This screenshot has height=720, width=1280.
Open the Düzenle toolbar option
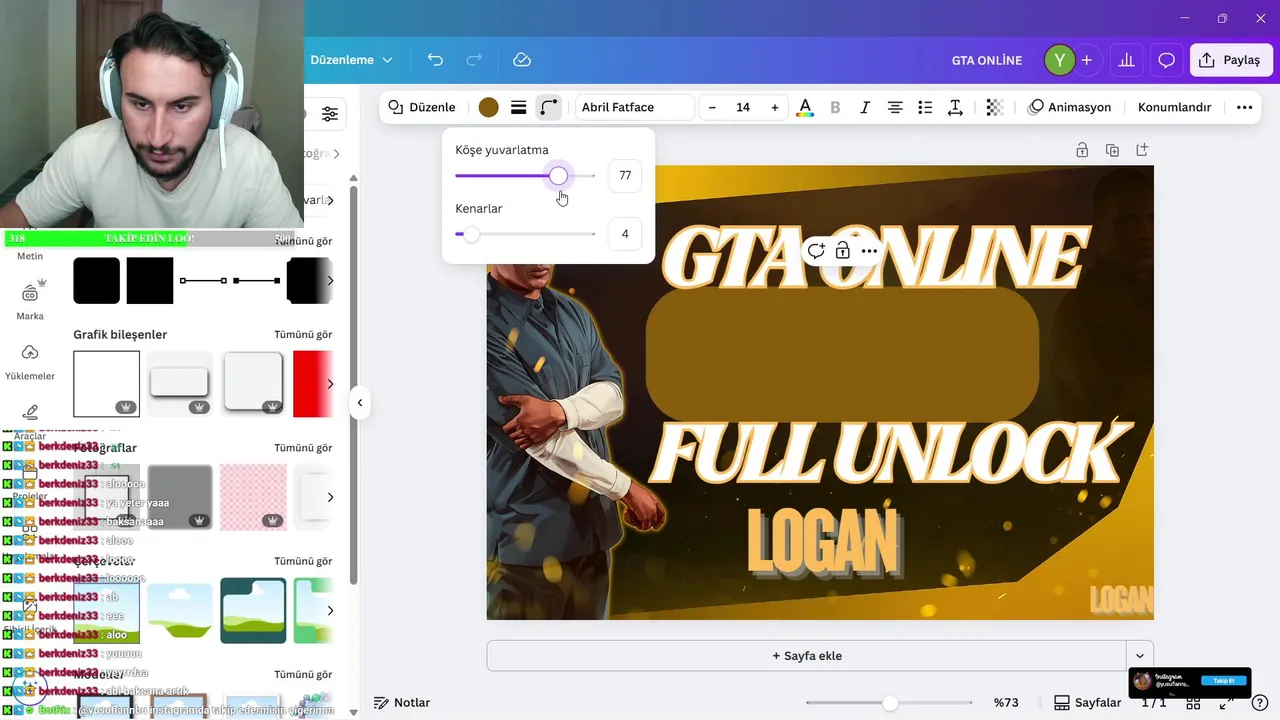coord(422,107)
